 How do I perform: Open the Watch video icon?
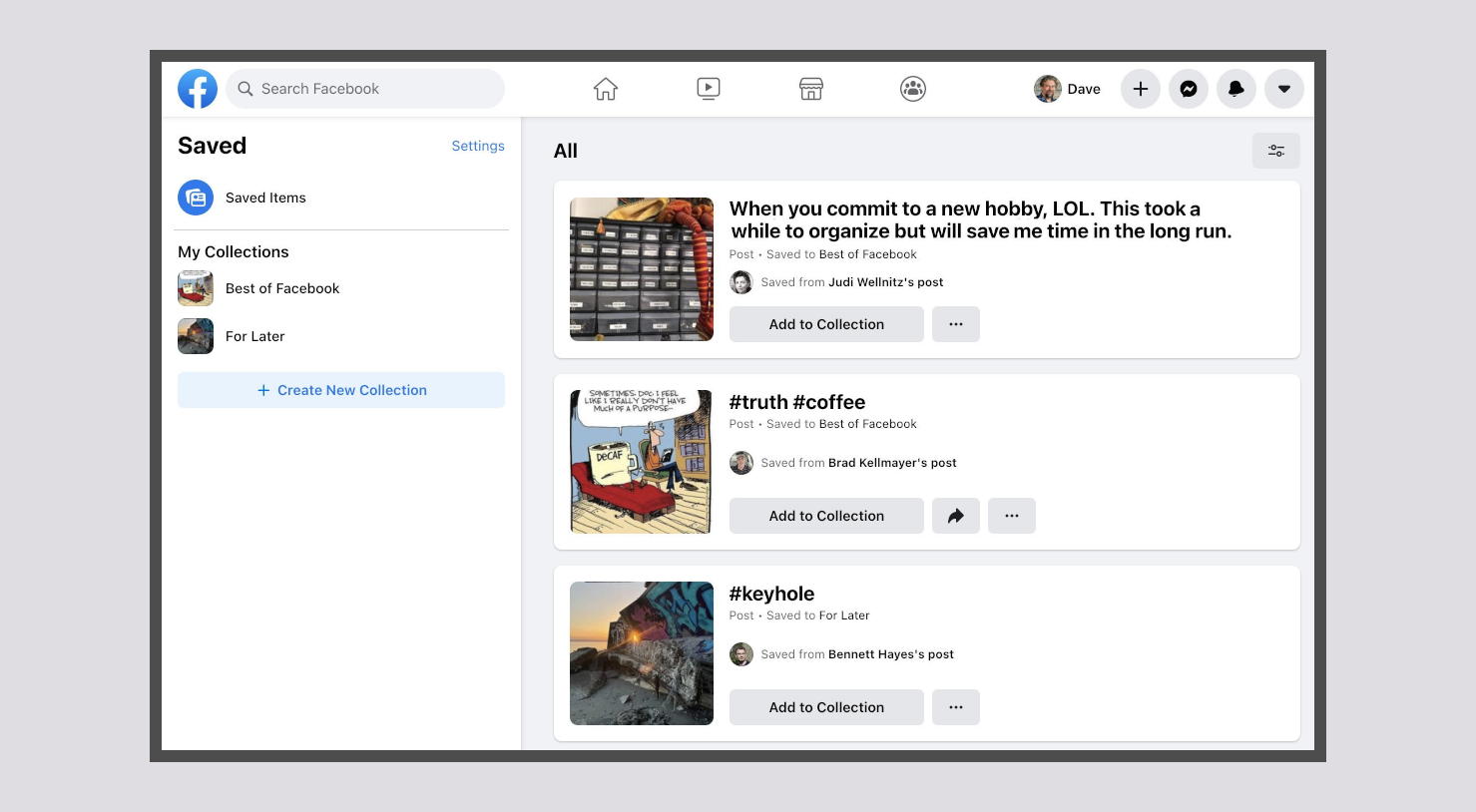(708, 89)
